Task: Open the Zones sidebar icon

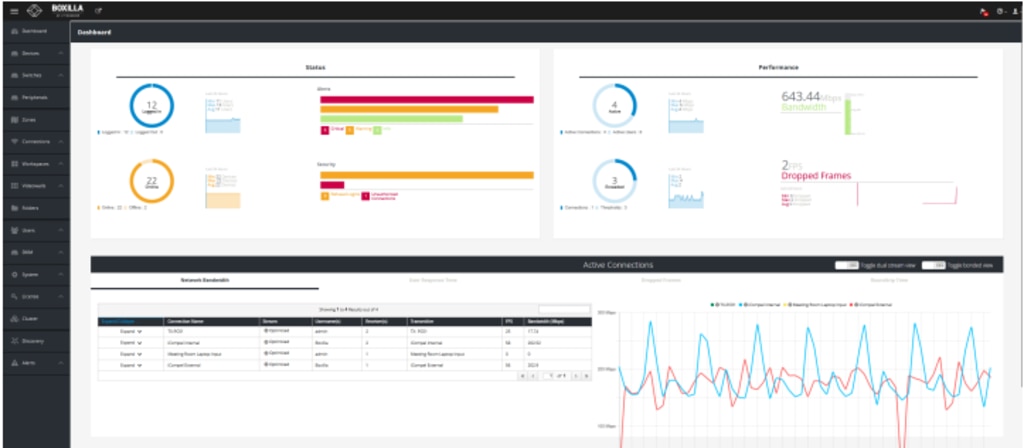Action: (14, 120)
